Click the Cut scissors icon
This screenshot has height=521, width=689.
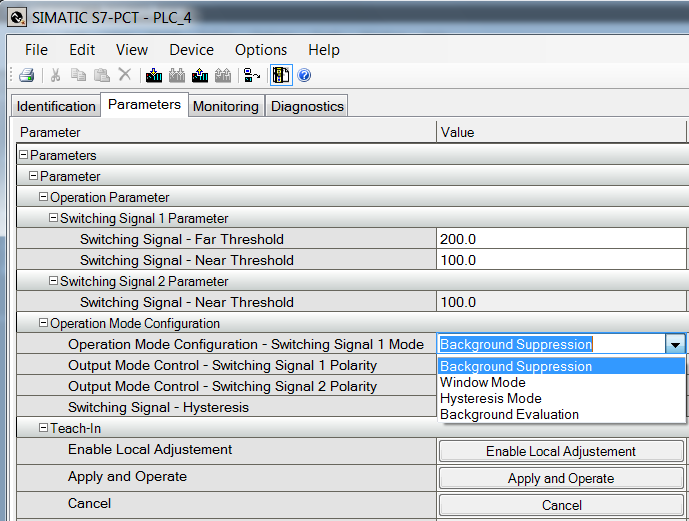[x=55, y=75]
